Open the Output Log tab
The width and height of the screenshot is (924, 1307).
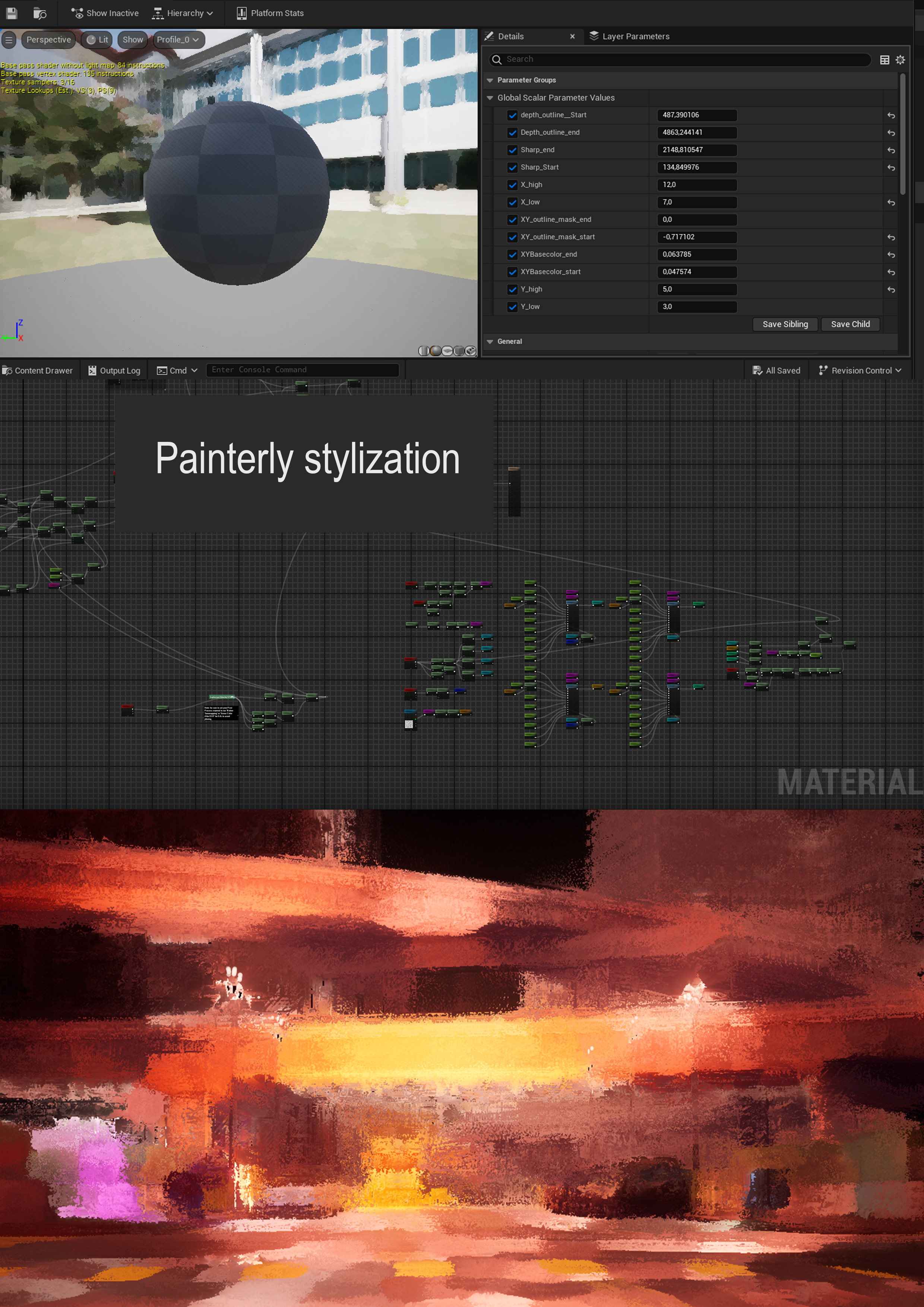[114, 371]
